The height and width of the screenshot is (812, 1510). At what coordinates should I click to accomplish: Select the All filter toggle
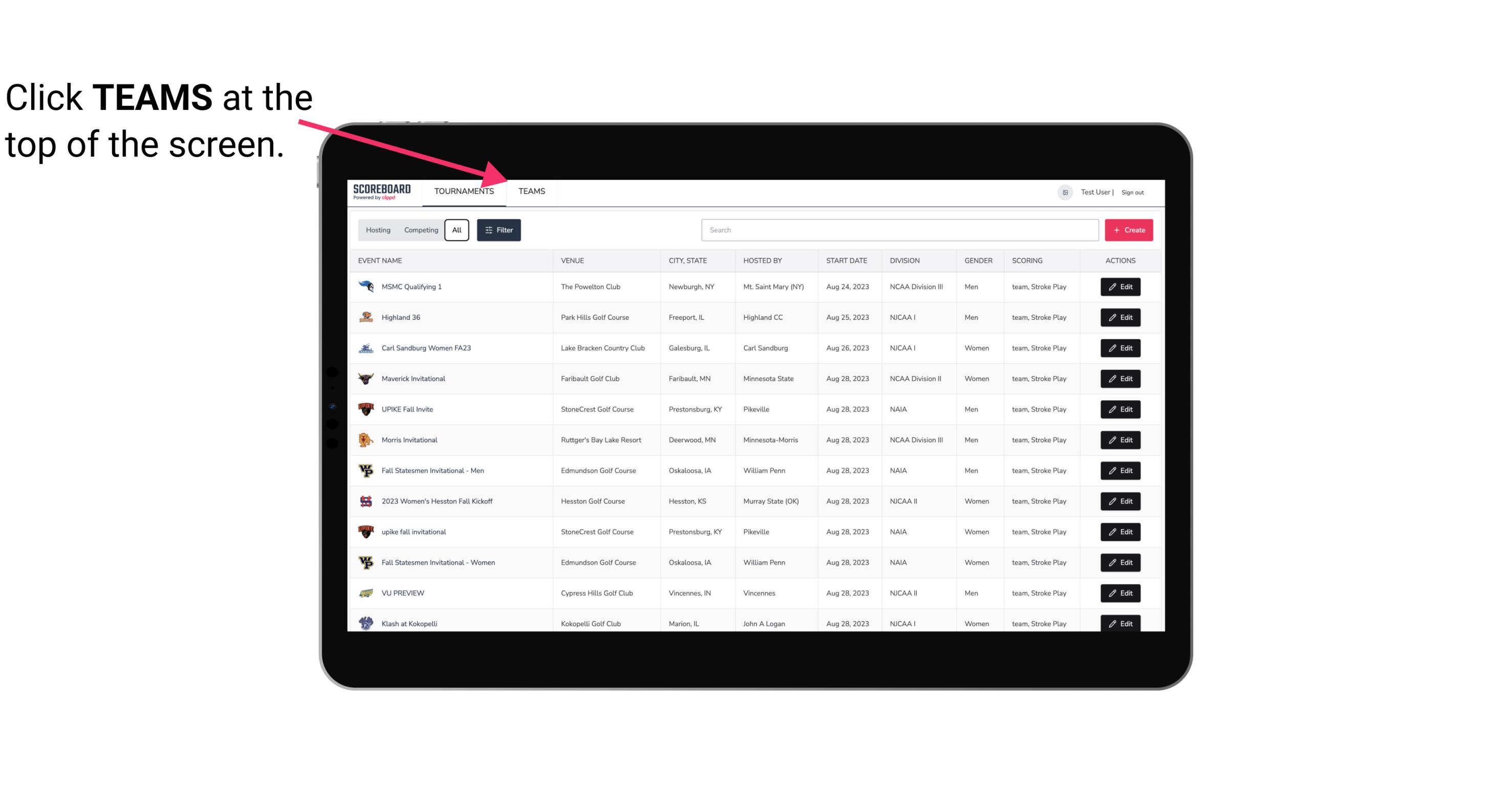pos(457,229)
